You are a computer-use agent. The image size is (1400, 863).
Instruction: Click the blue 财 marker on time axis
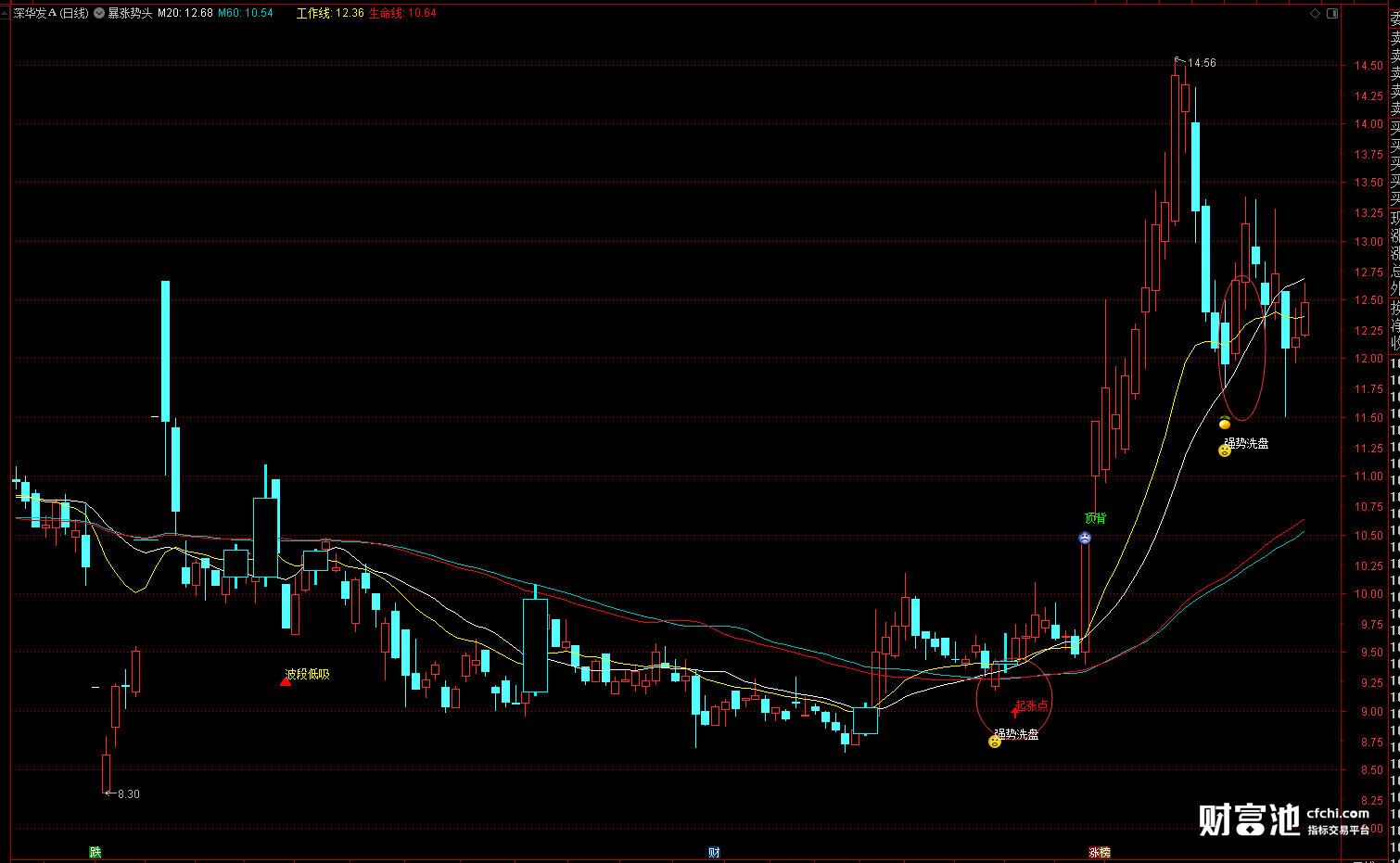(x=714, y=852)
